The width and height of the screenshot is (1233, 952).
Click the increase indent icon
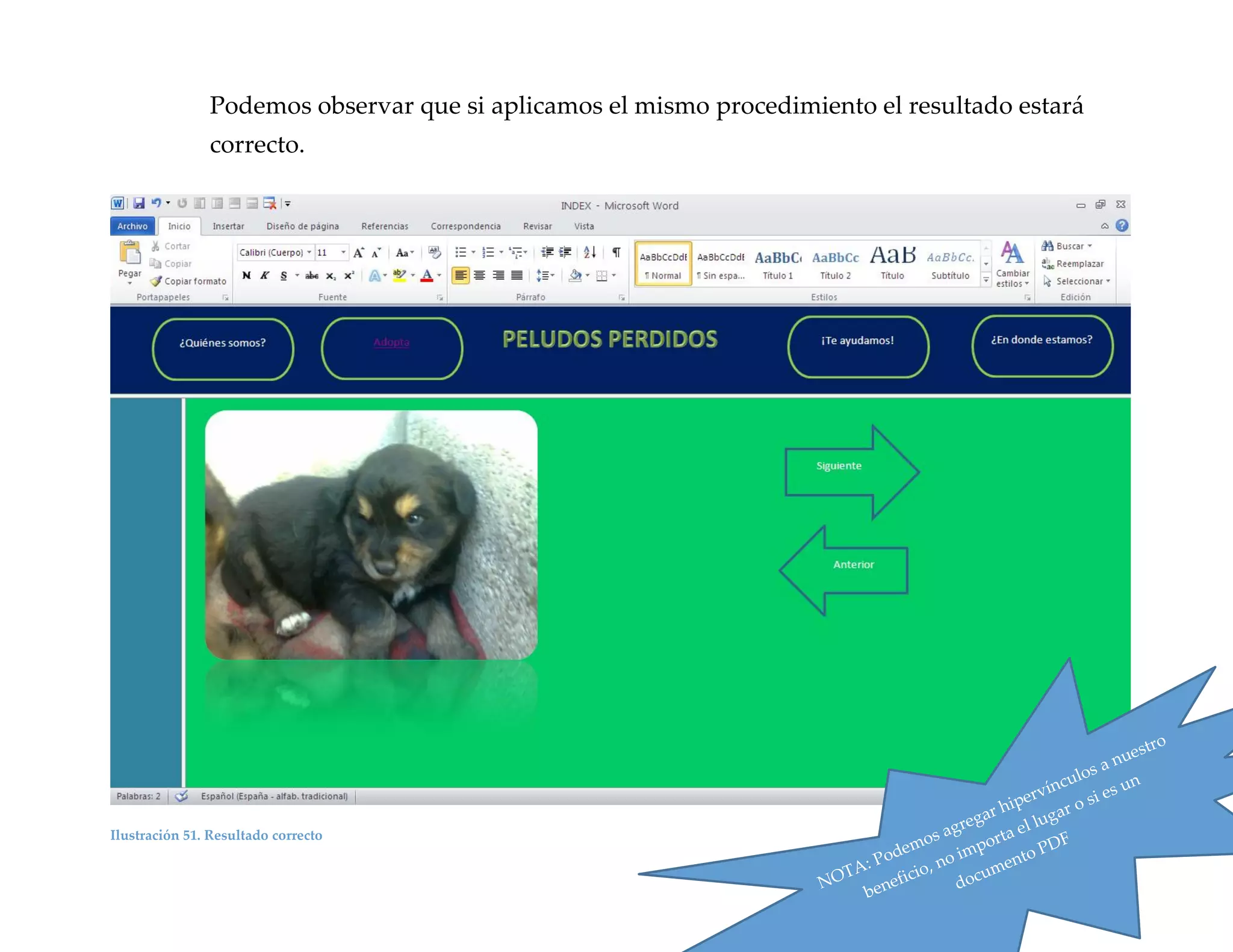click(565, 252)
